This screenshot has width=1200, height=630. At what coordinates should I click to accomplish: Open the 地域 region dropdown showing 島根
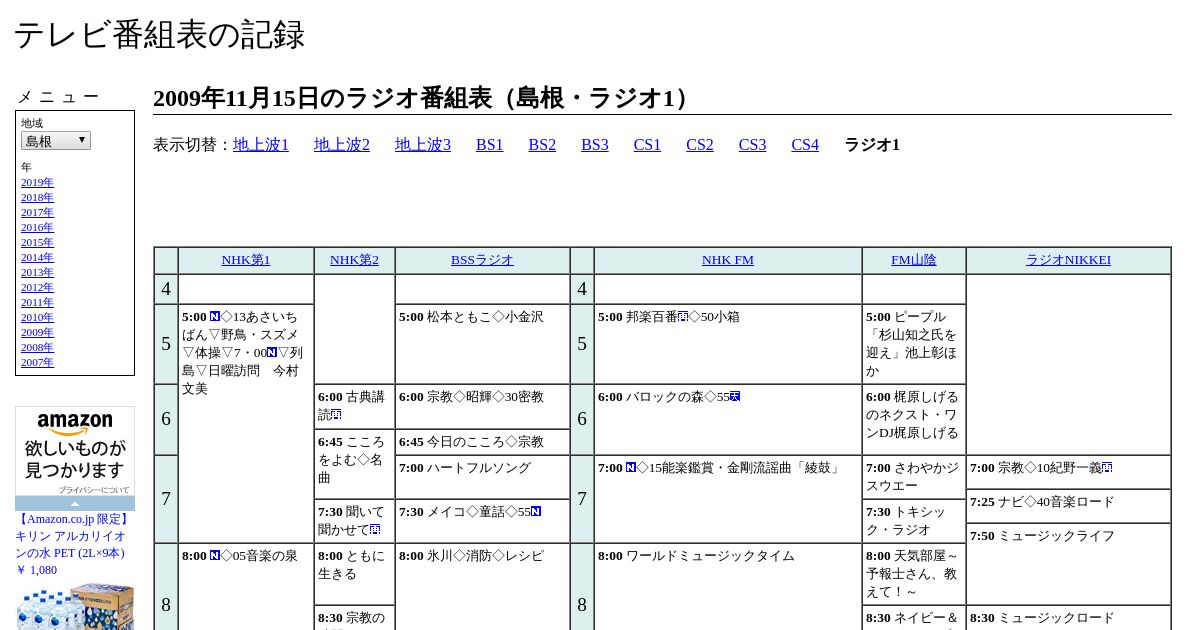56,141
